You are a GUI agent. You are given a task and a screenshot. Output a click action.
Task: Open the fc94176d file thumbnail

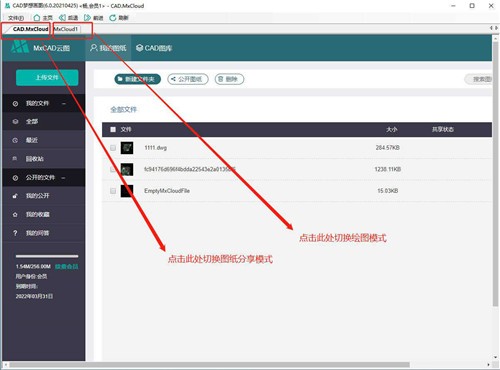point(127,169)
